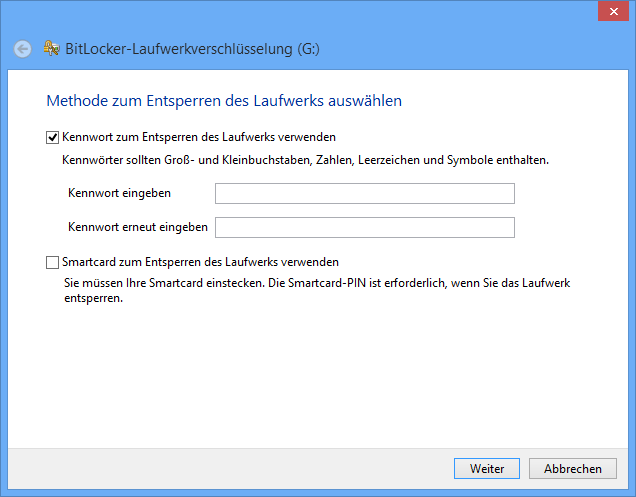
Task: Click the Smartcard-PIN description text
Action: pos(317,290)
